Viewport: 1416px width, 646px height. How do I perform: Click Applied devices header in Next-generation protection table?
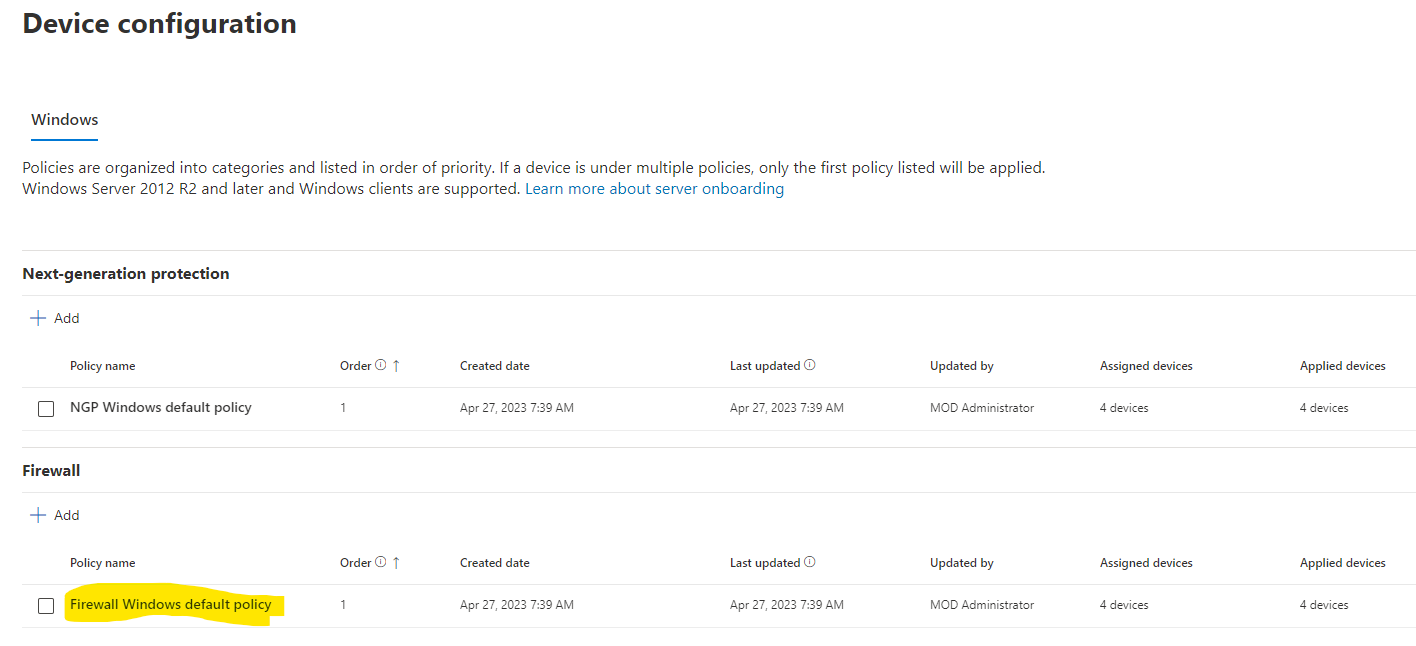[1343, 366]
